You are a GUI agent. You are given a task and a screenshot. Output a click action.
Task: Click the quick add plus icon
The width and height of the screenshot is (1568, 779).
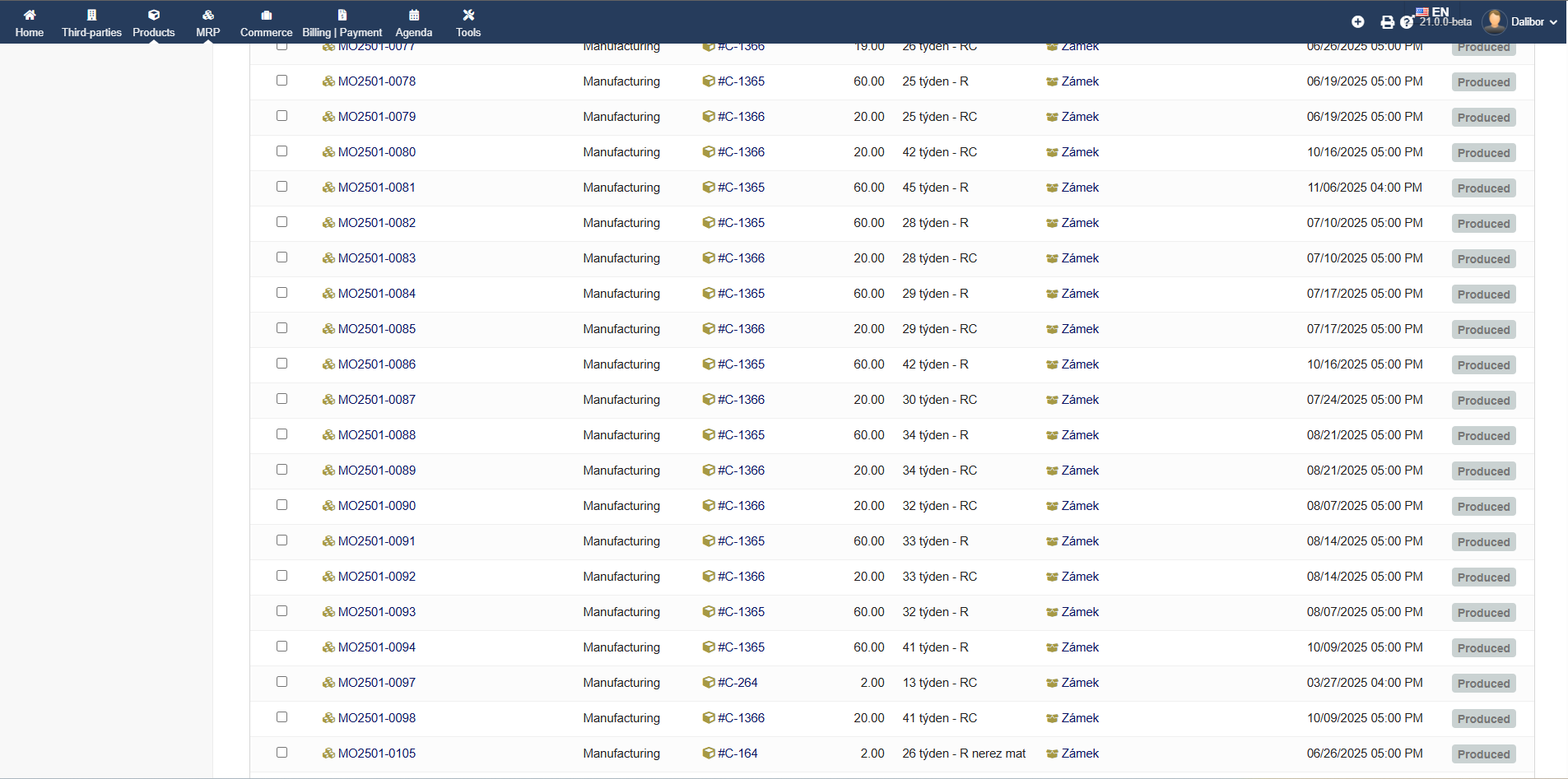click(x=1358, y=22)
